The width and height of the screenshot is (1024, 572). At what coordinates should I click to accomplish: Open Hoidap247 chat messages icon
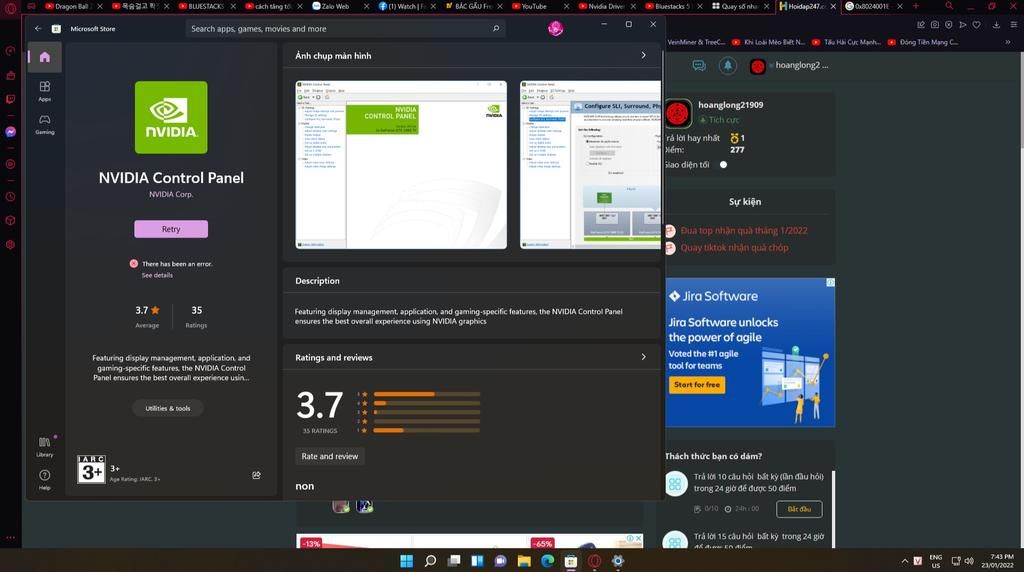click(699, 65)
